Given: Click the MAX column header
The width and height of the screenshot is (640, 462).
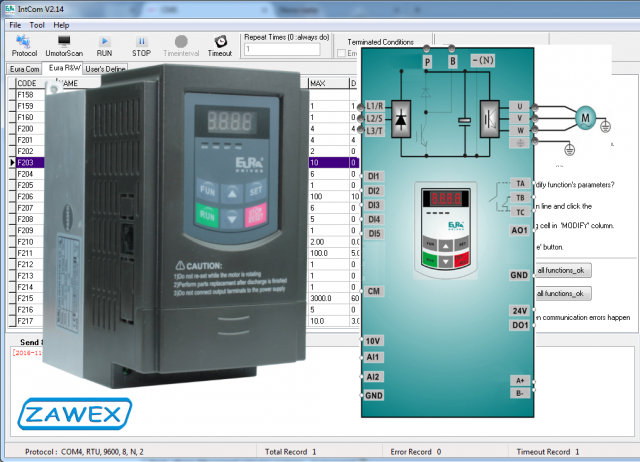Looking at the screenshot, I should (x=329, y=83).
